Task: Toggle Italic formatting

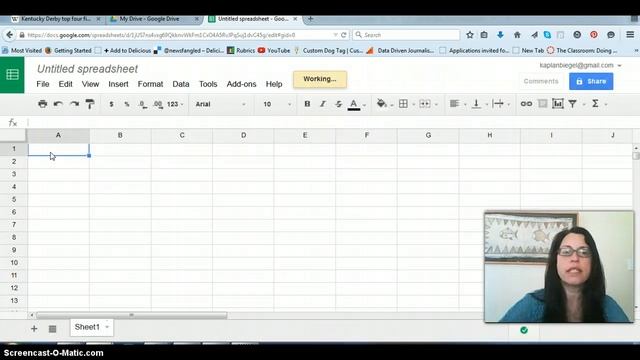Action: click(x=323, y=104)
